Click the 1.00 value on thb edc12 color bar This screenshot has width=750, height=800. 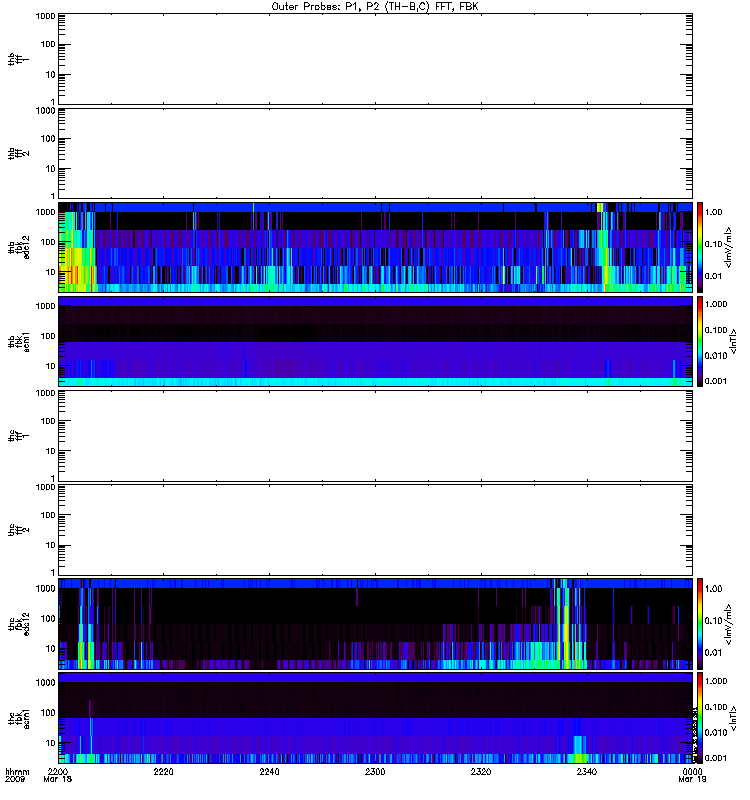714,212
